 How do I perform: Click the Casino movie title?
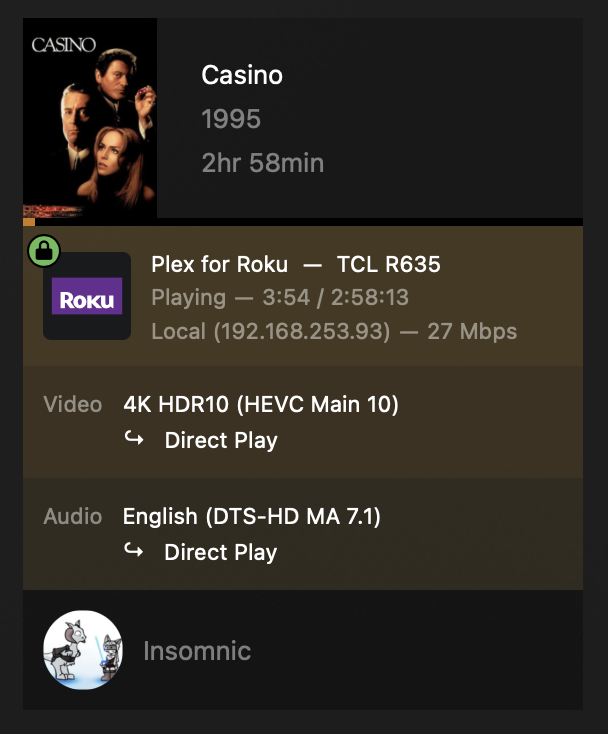(x=242, y=75)
